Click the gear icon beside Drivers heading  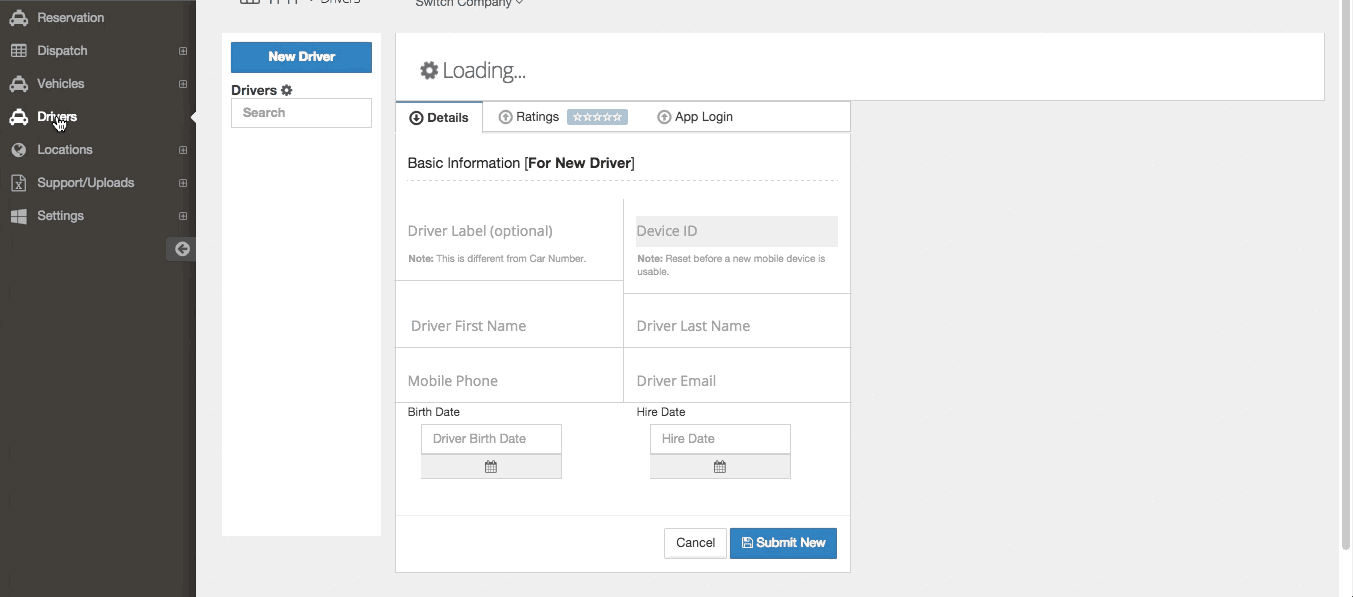(287, 90)
